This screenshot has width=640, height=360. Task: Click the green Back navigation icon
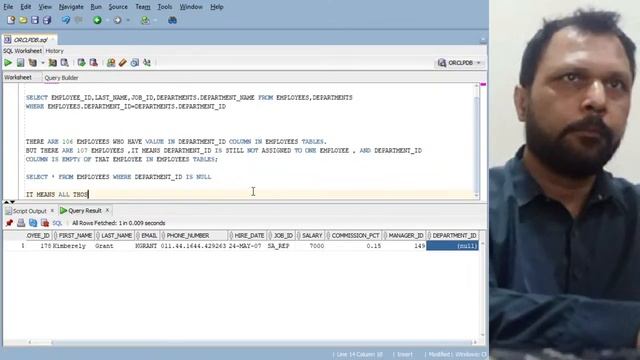[97, 20]
